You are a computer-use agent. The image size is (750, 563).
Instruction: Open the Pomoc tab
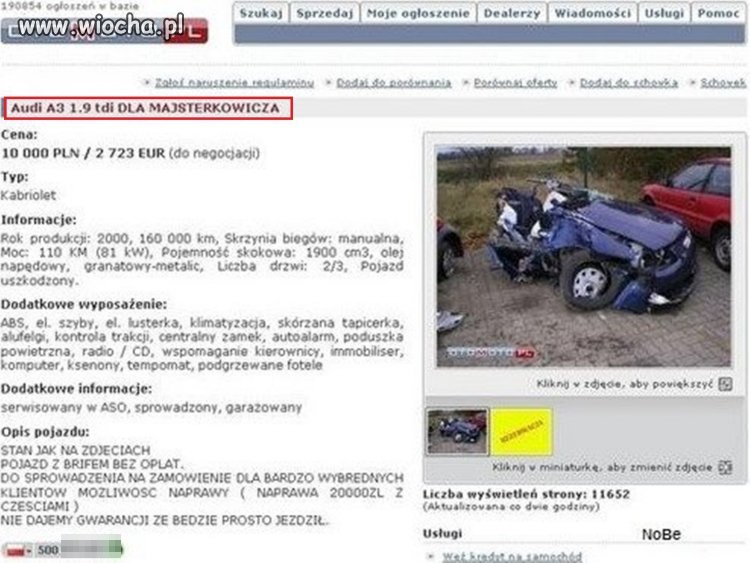(718, 13)
